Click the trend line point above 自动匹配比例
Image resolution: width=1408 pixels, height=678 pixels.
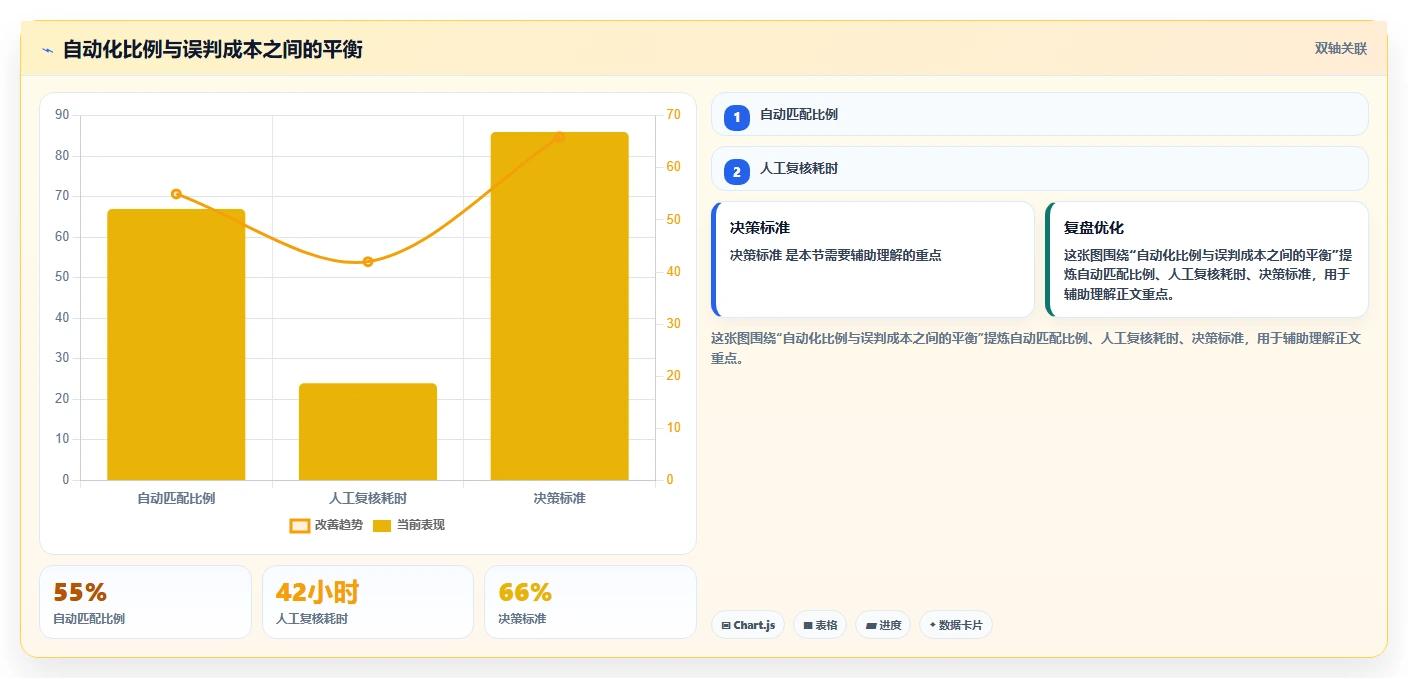(x=176, y=194)
